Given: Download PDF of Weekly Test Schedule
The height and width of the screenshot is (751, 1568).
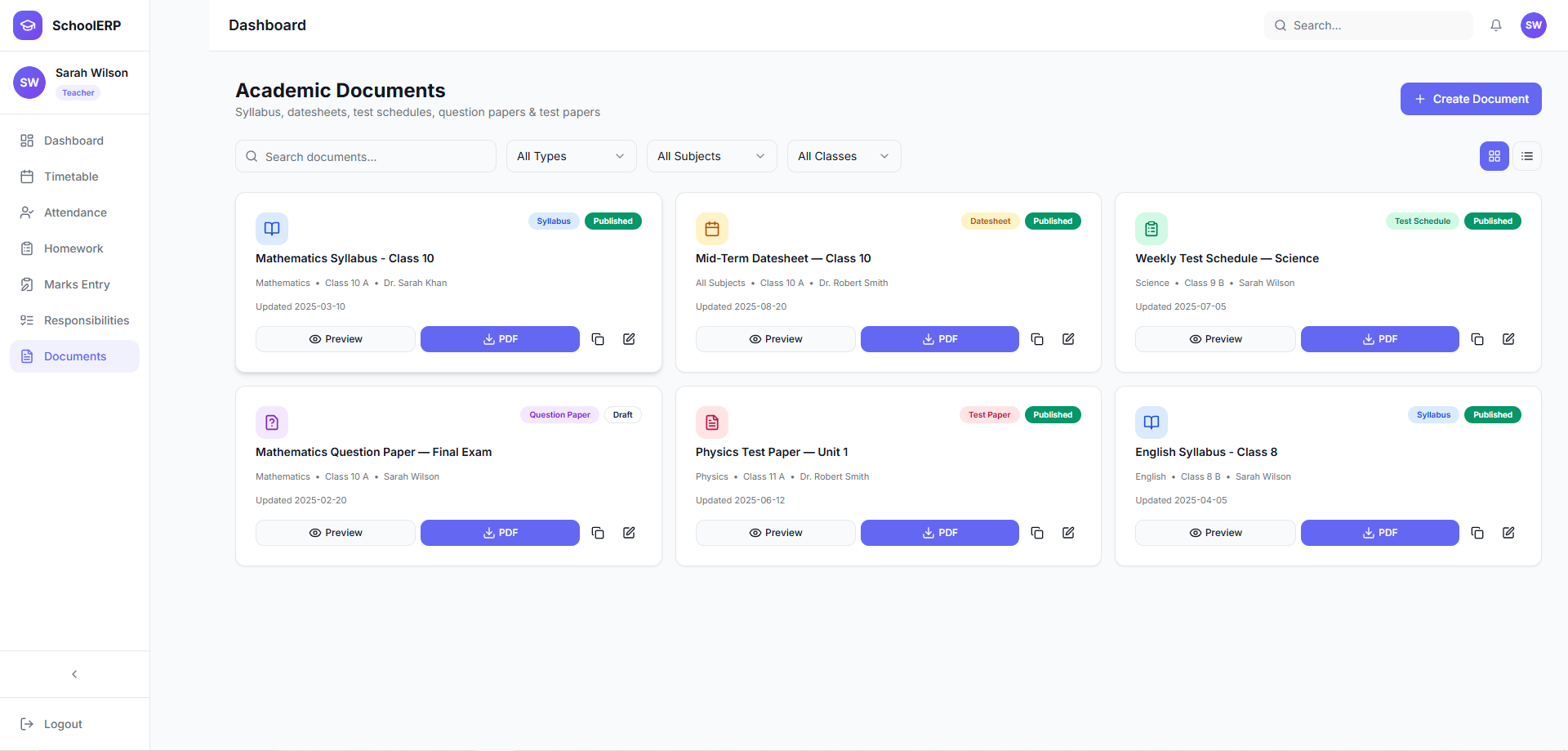Looking at the screenshot, I should tap(1380, 339).
